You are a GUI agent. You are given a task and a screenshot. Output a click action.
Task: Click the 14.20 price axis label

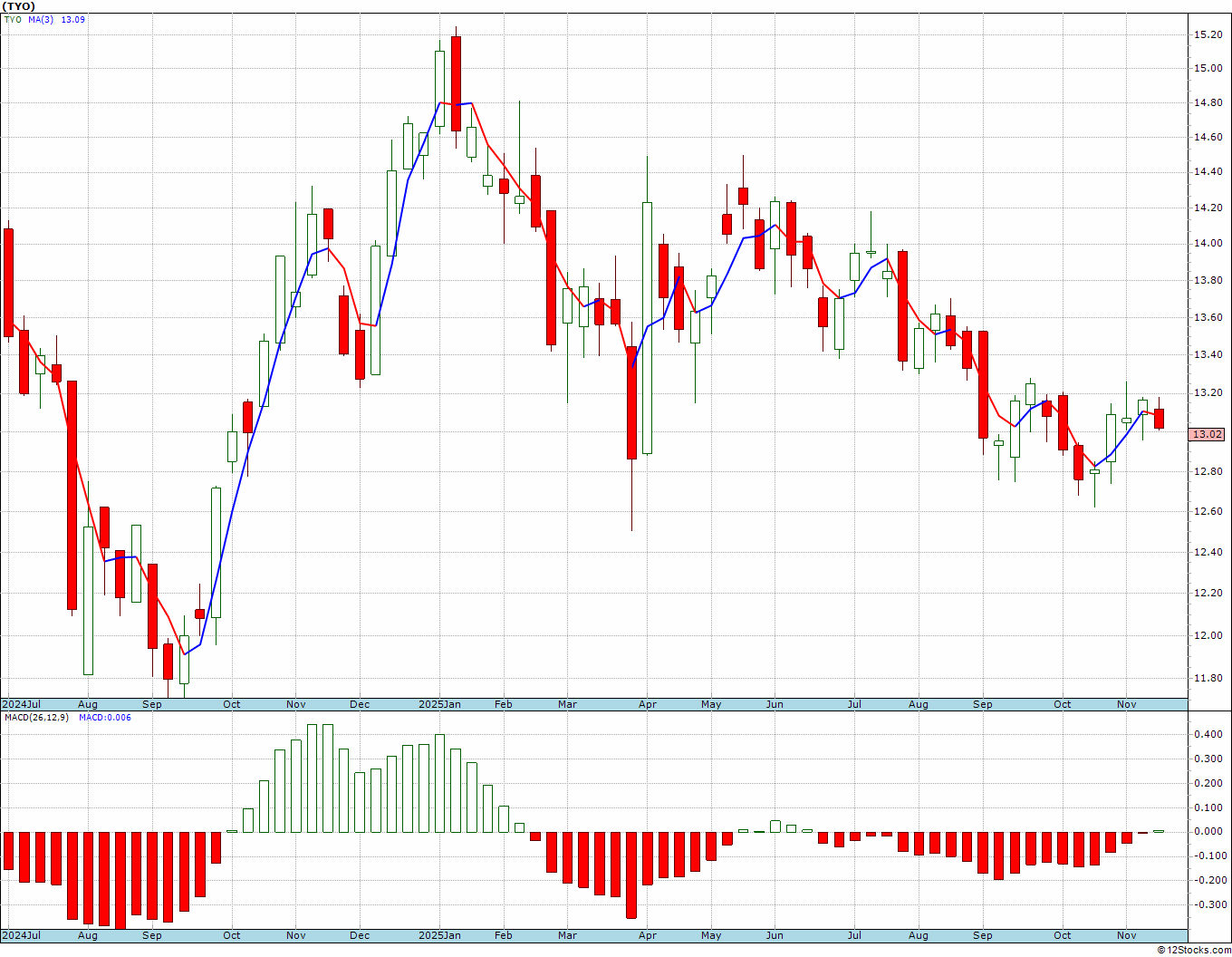tap(1208, 208)
